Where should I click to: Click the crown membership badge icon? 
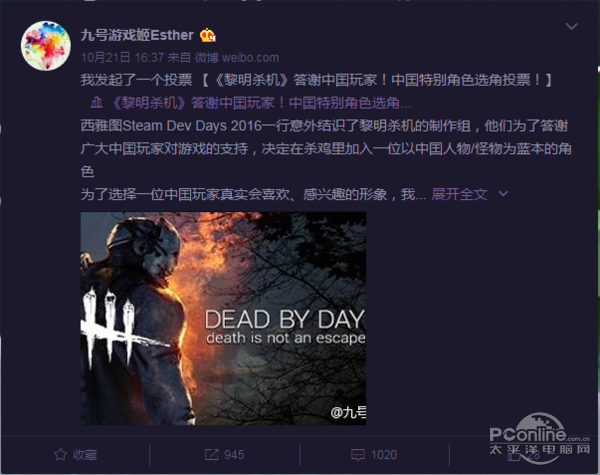pos(208,35)
